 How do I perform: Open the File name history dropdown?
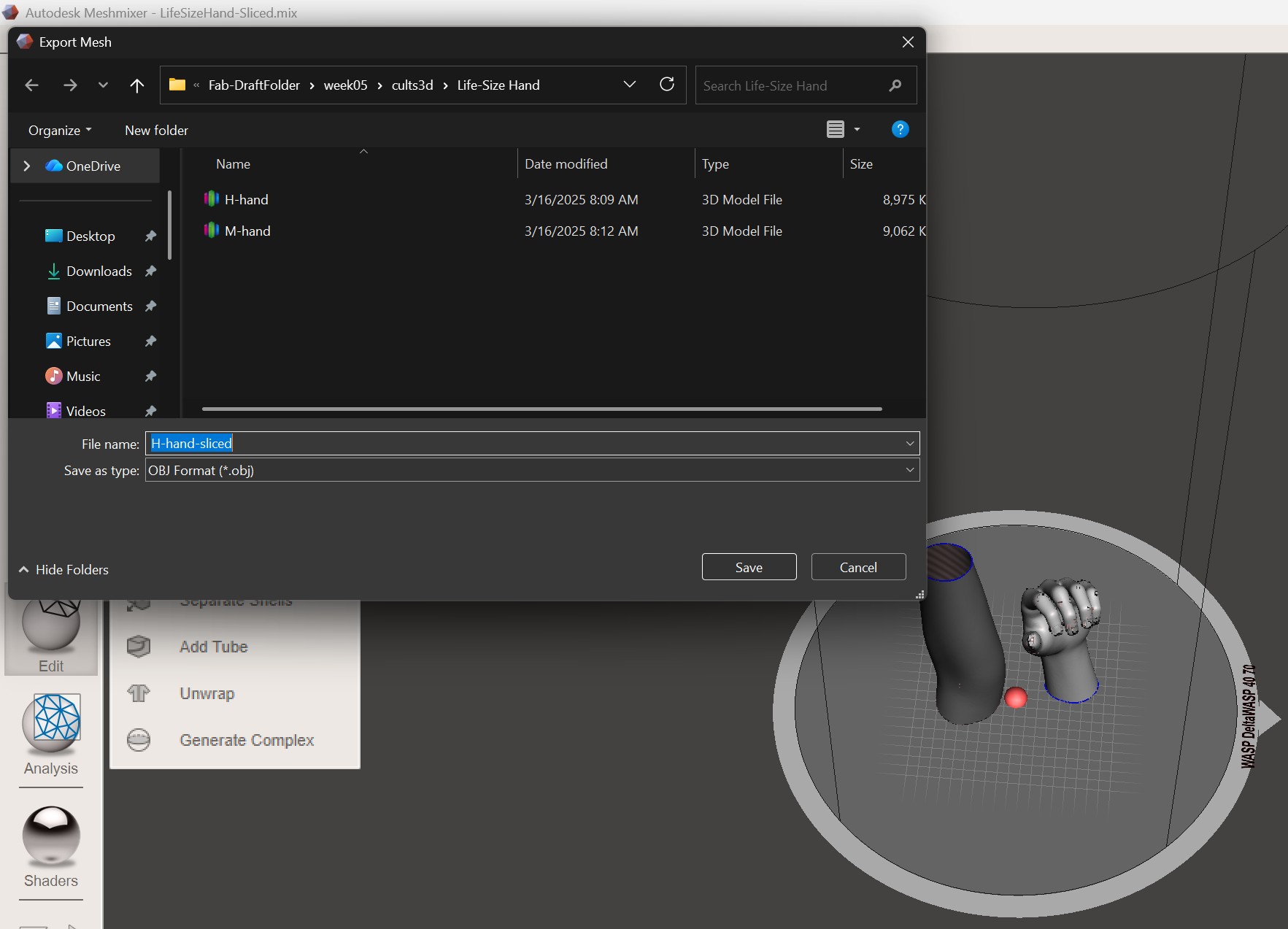(910, 443)
